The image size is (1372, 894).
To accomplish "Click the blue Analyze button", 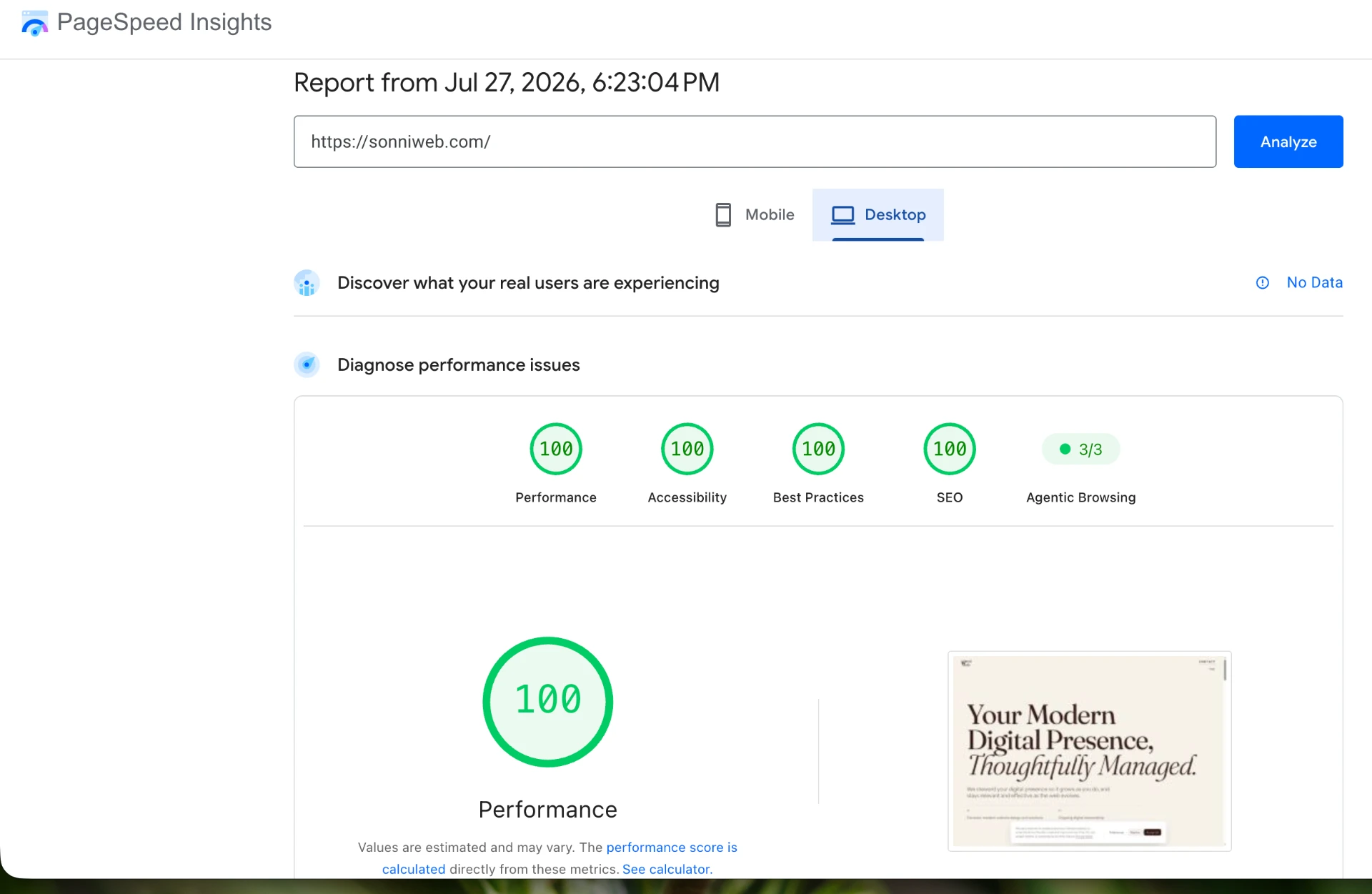I will coord(1288,141).
